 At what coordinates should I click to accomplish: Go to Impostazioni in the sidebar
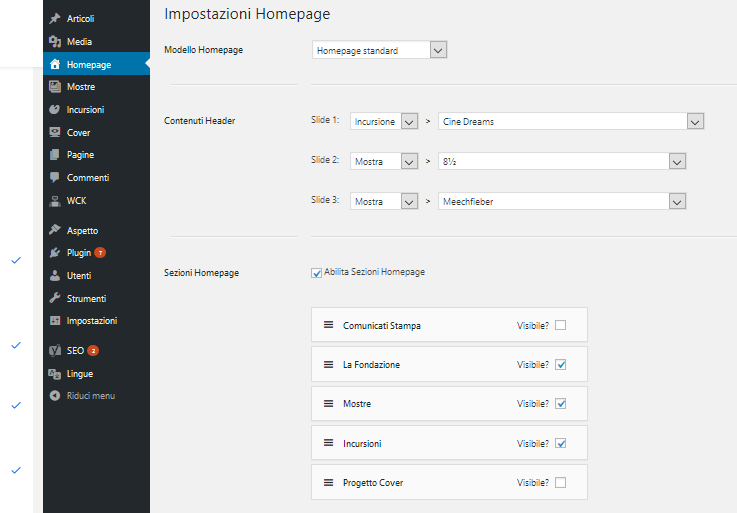(91, 321)
